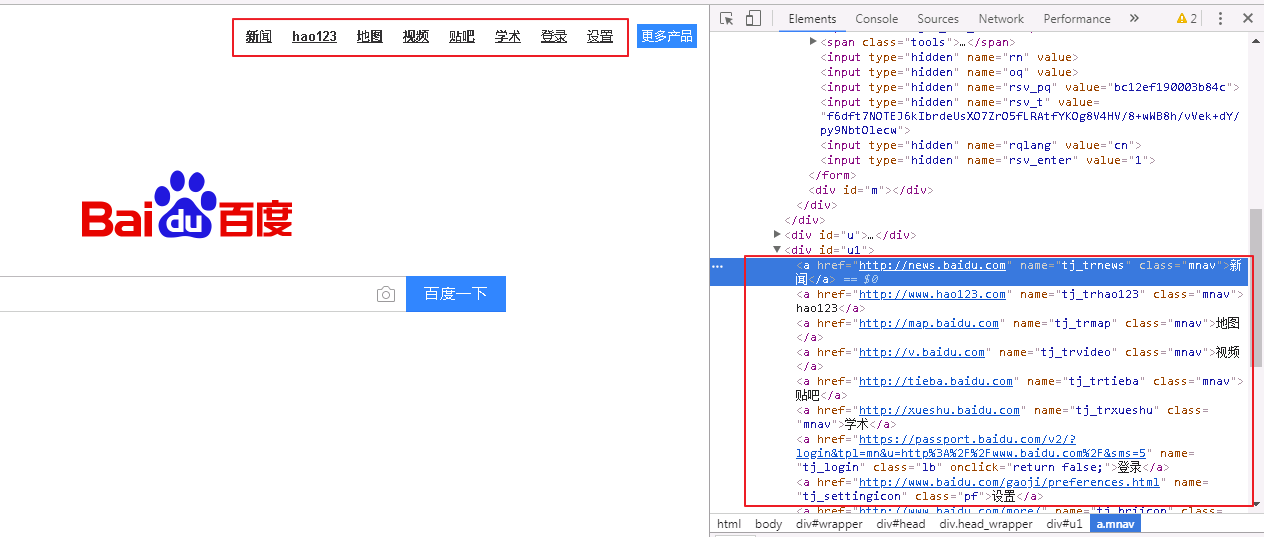
Task: Click the 更多产品 button
Action: [x=667, y=36]
